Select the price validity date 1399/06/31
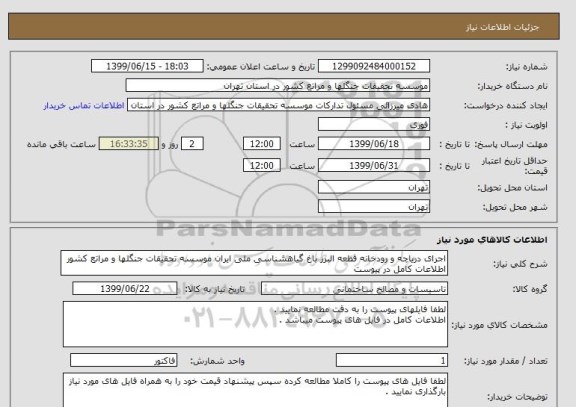The height and width of the screenshot is (407, 576). click(374, 165)
